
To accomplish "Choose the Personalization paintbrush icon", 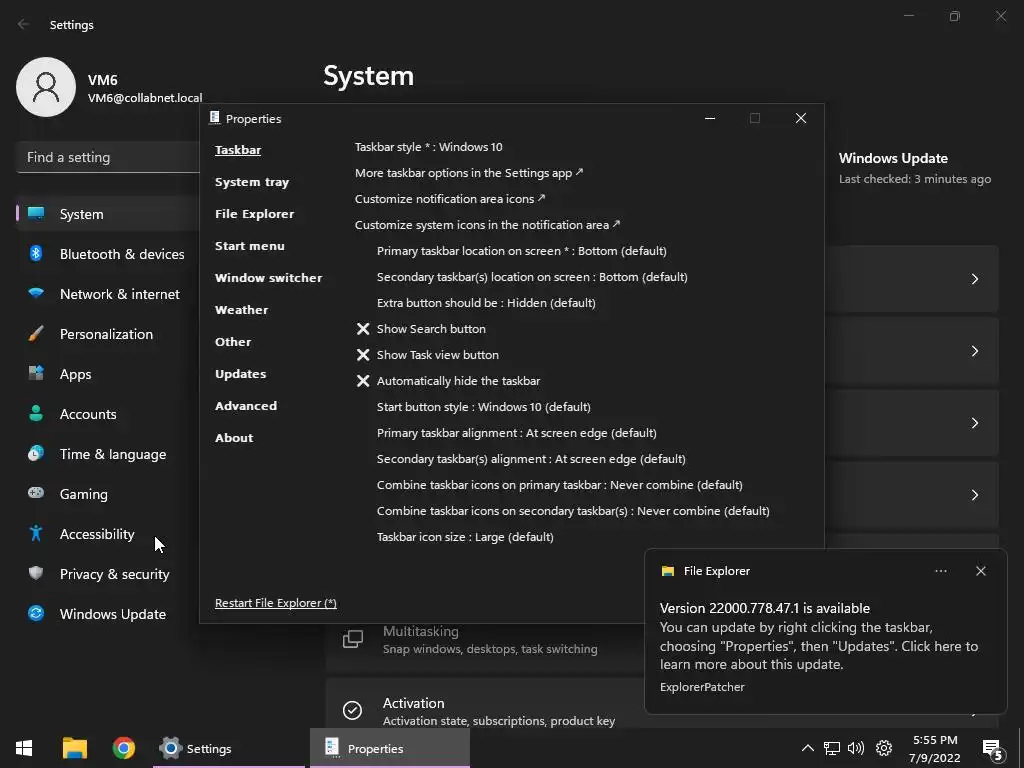I will 36,334.
